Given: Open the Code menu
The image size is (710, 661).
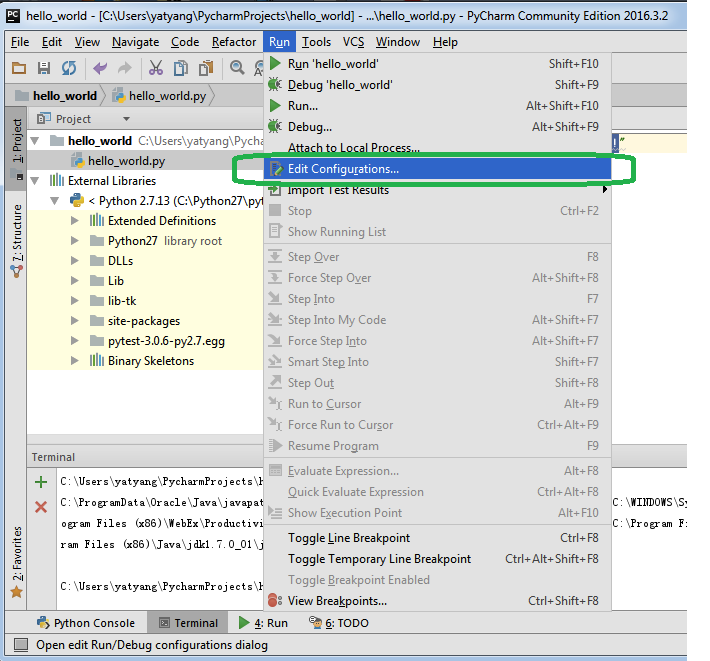Looking at the screenshot, I should (185, 42).
